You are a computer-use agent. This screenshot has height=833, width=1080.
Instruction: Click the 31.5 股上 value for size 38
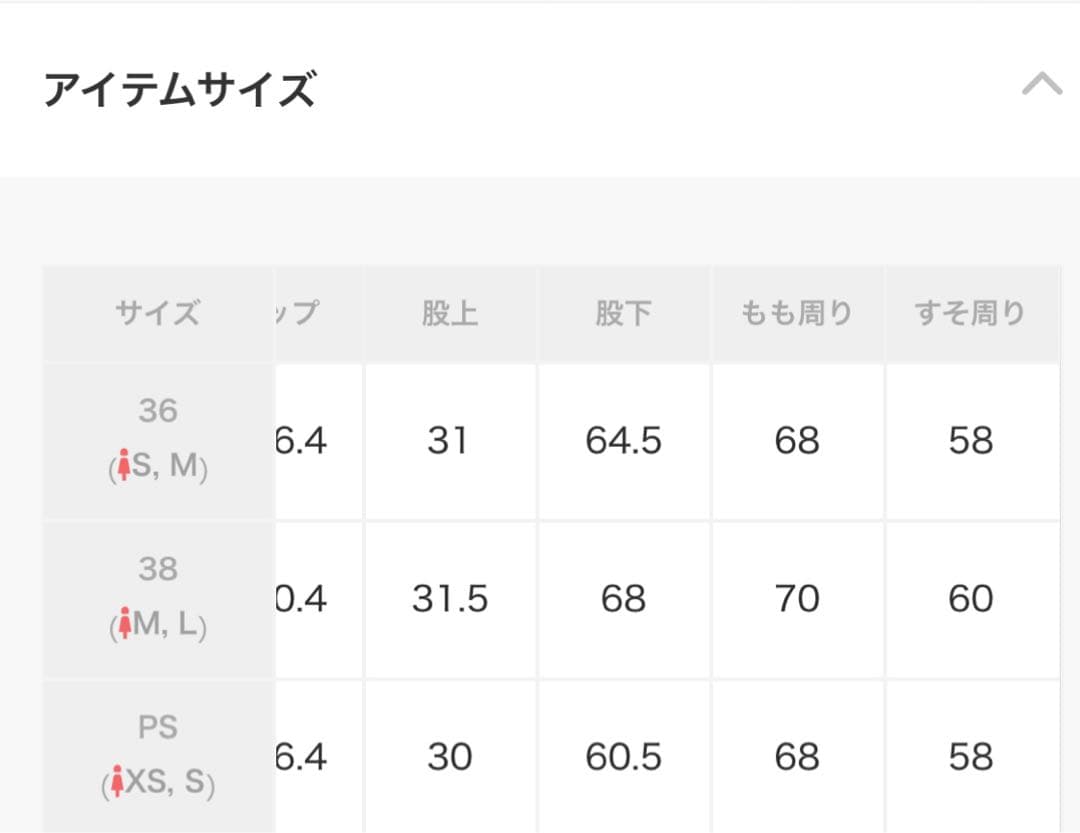coord(450,599)
